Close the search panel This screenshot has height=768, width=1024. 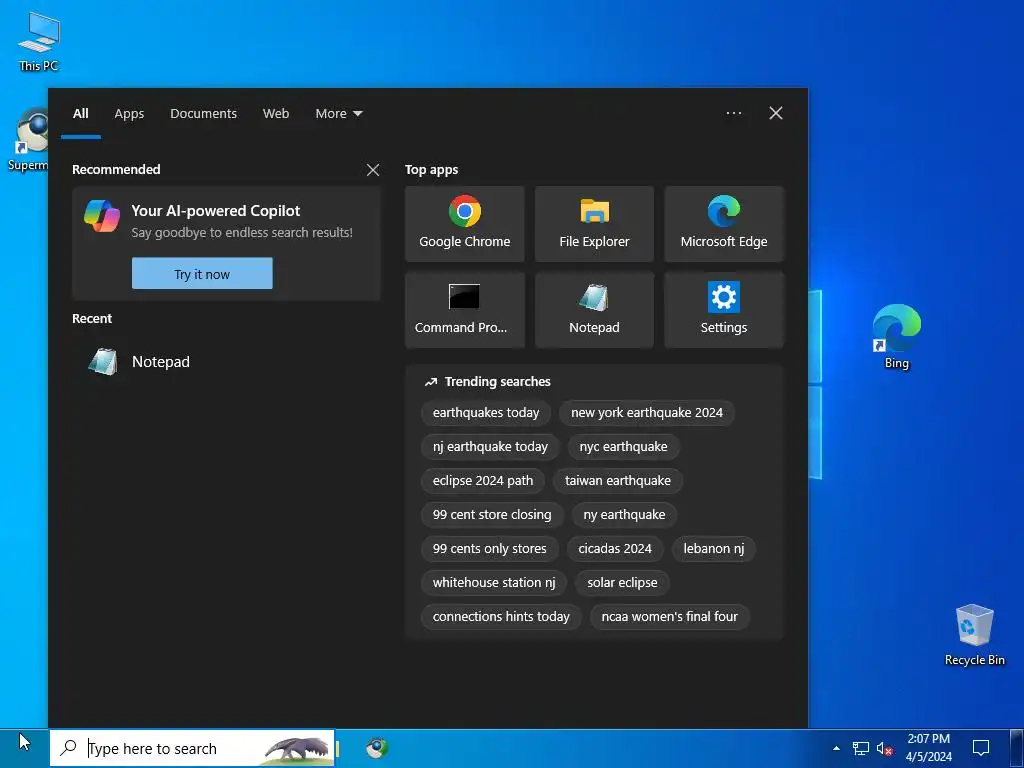point(776,114)
